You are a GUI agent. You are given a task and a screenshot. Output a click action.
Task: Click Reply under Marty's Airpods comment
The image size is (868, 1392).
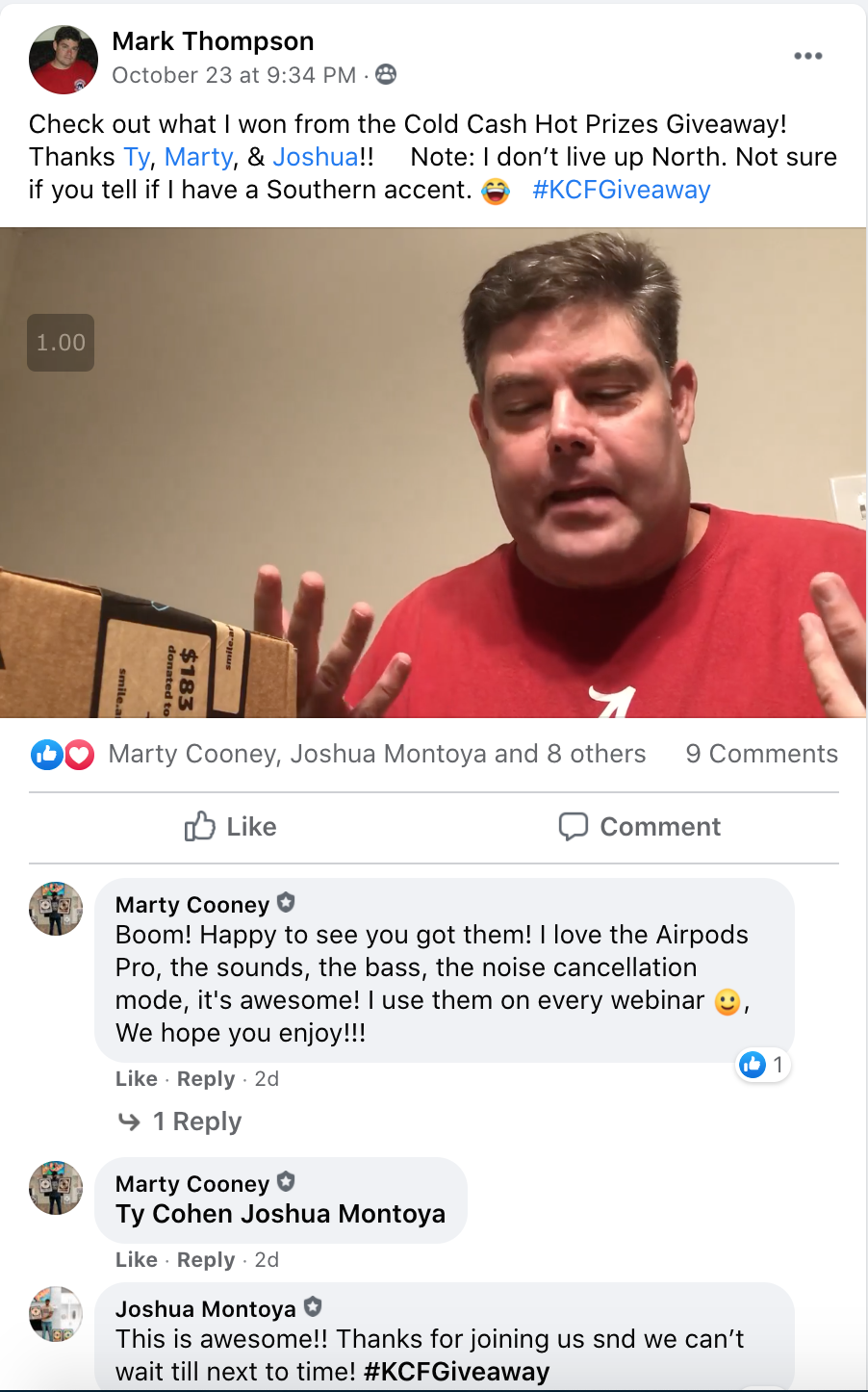pos(206,1079)
